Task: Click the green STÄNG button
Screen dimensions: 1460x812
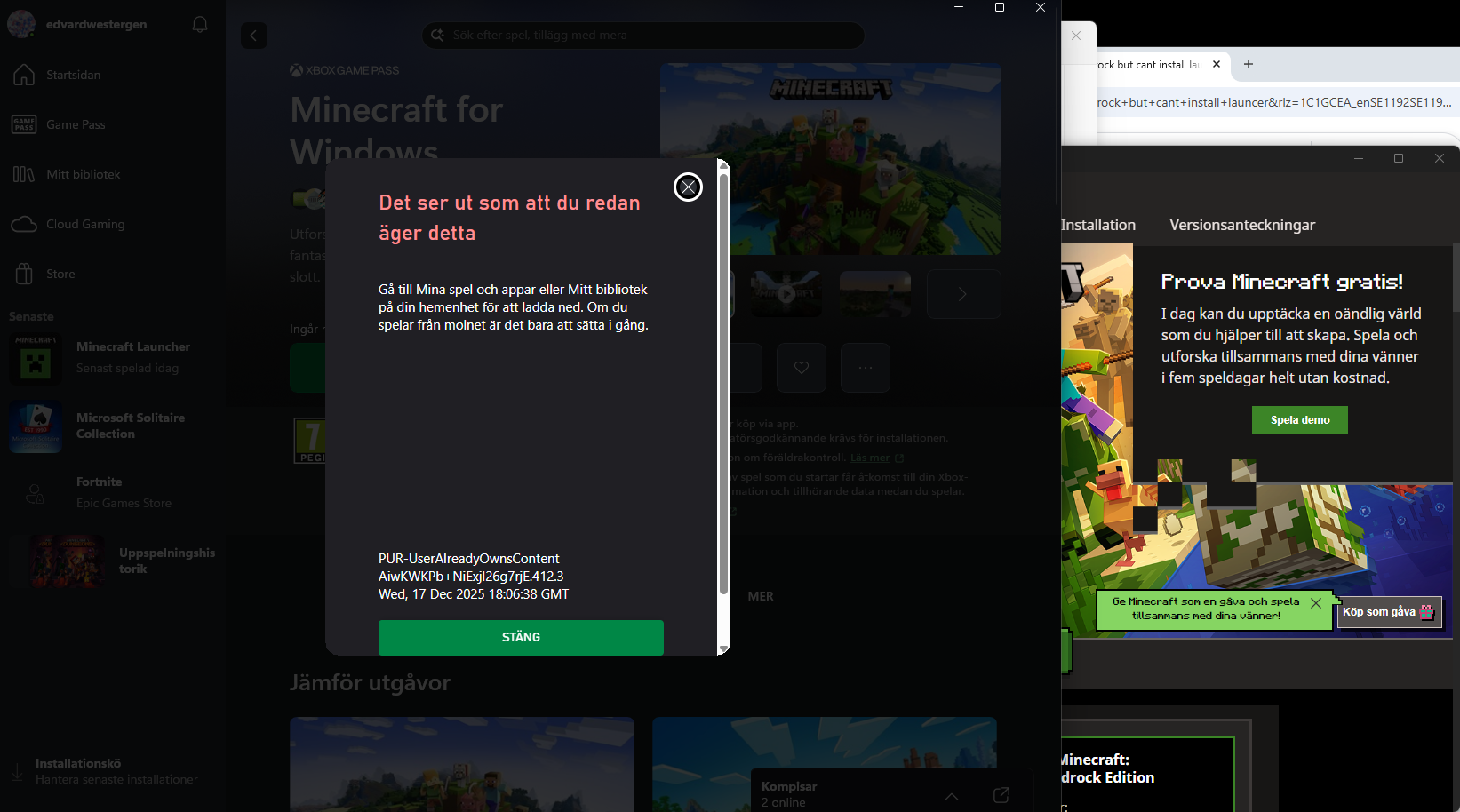Action: pos(521,637)
